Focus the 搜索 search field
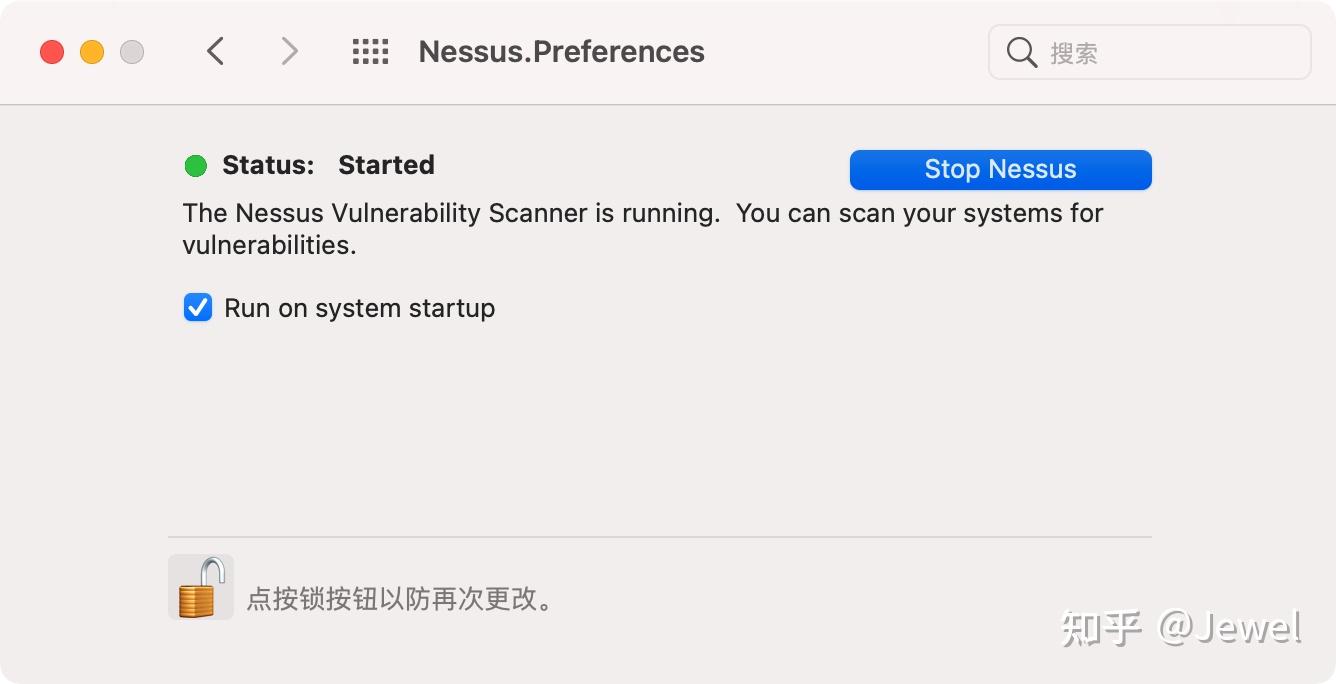 click(x=1170, y=52)
